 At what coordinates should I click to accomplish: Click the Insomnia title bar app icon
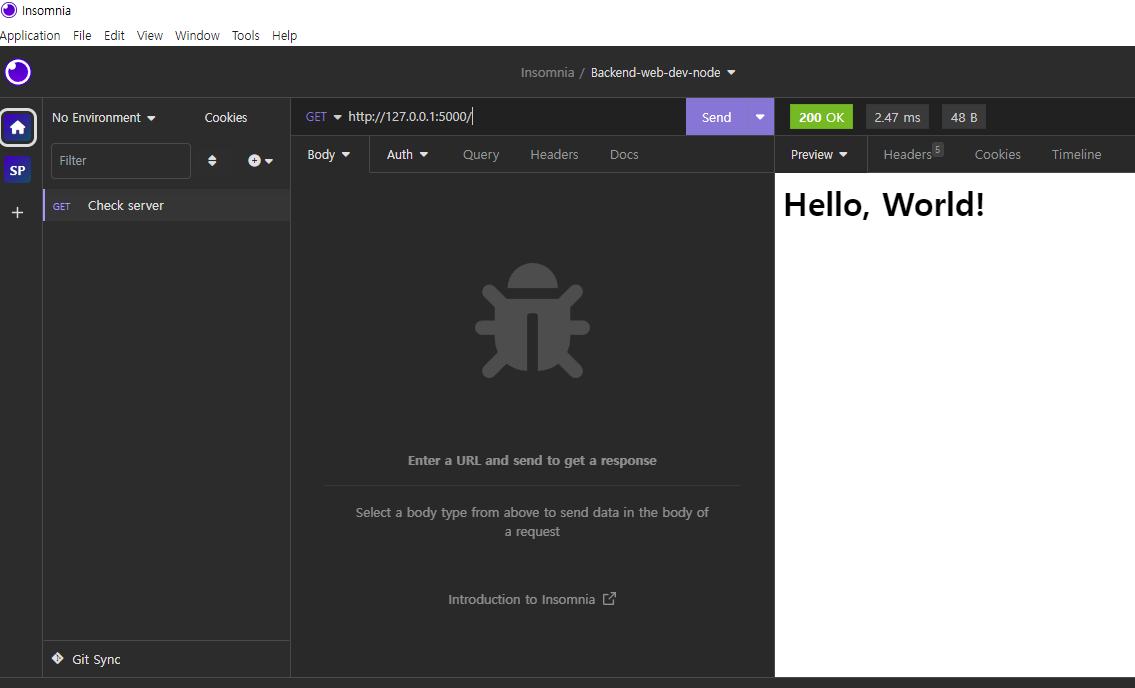tap(9, 10)
